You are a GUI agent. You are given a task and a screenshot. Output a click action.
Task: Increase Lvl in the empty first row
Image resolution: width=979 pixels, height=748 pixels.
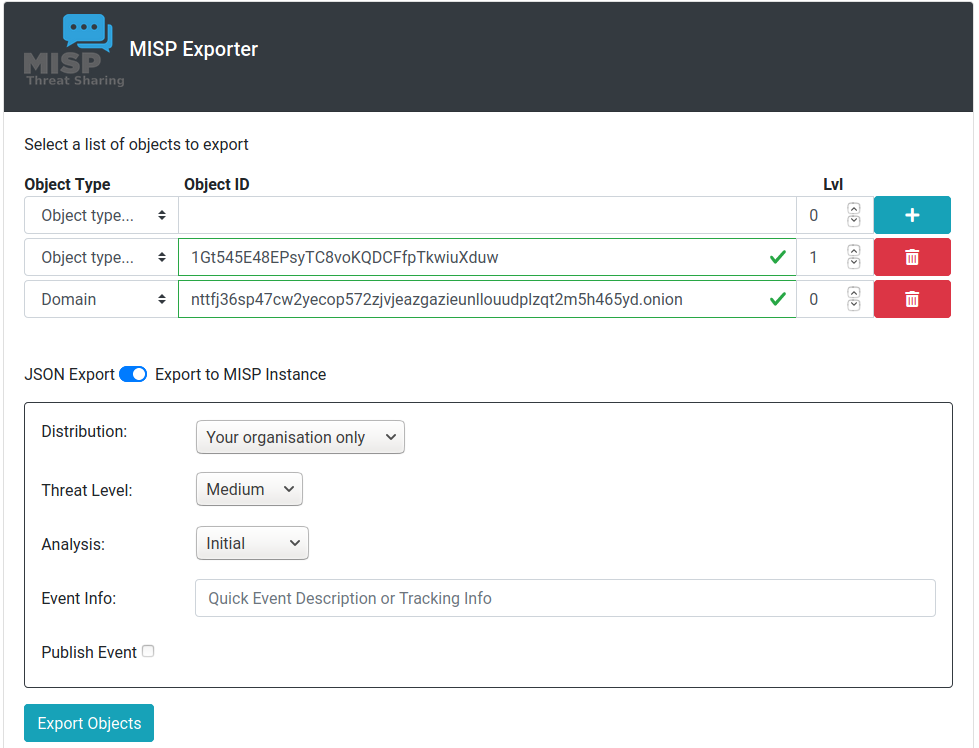pyautogui.click(x=853, y=210)
